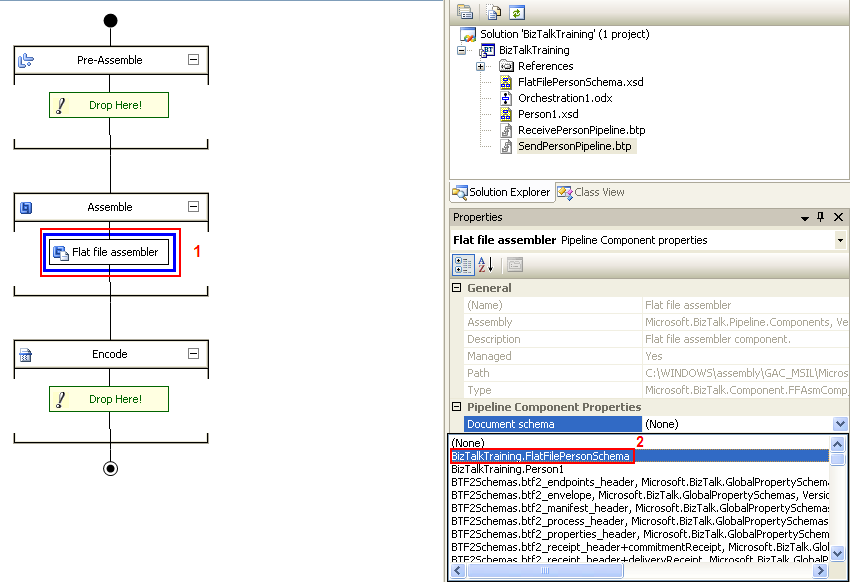Screen dimensions: 850x582
Task: Click the Encode stage icon
Action: (x=25, y=355)
